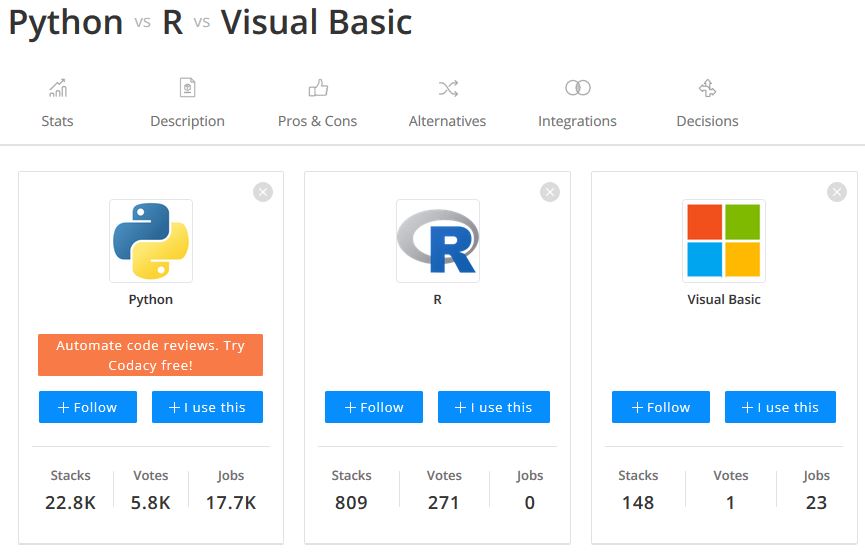Click the Decisions arrows icon

(x=707, y=88)
